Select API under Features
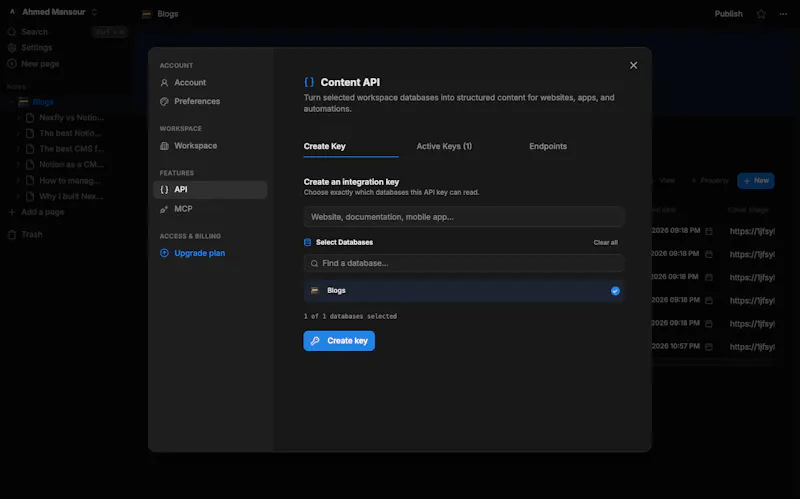Screen dimensions: 800x499 [210, 190]
